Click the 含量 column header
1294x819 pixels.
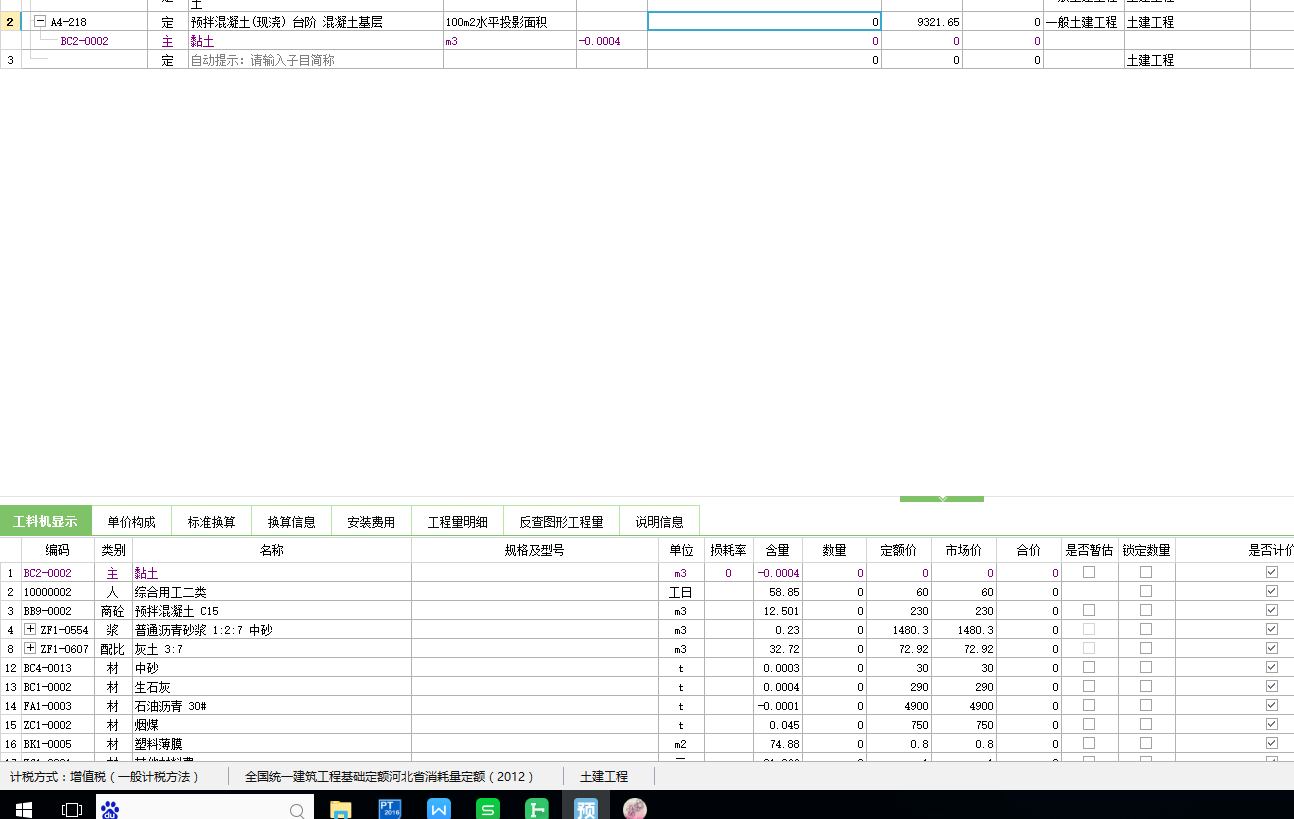click(x=777, y=550)
